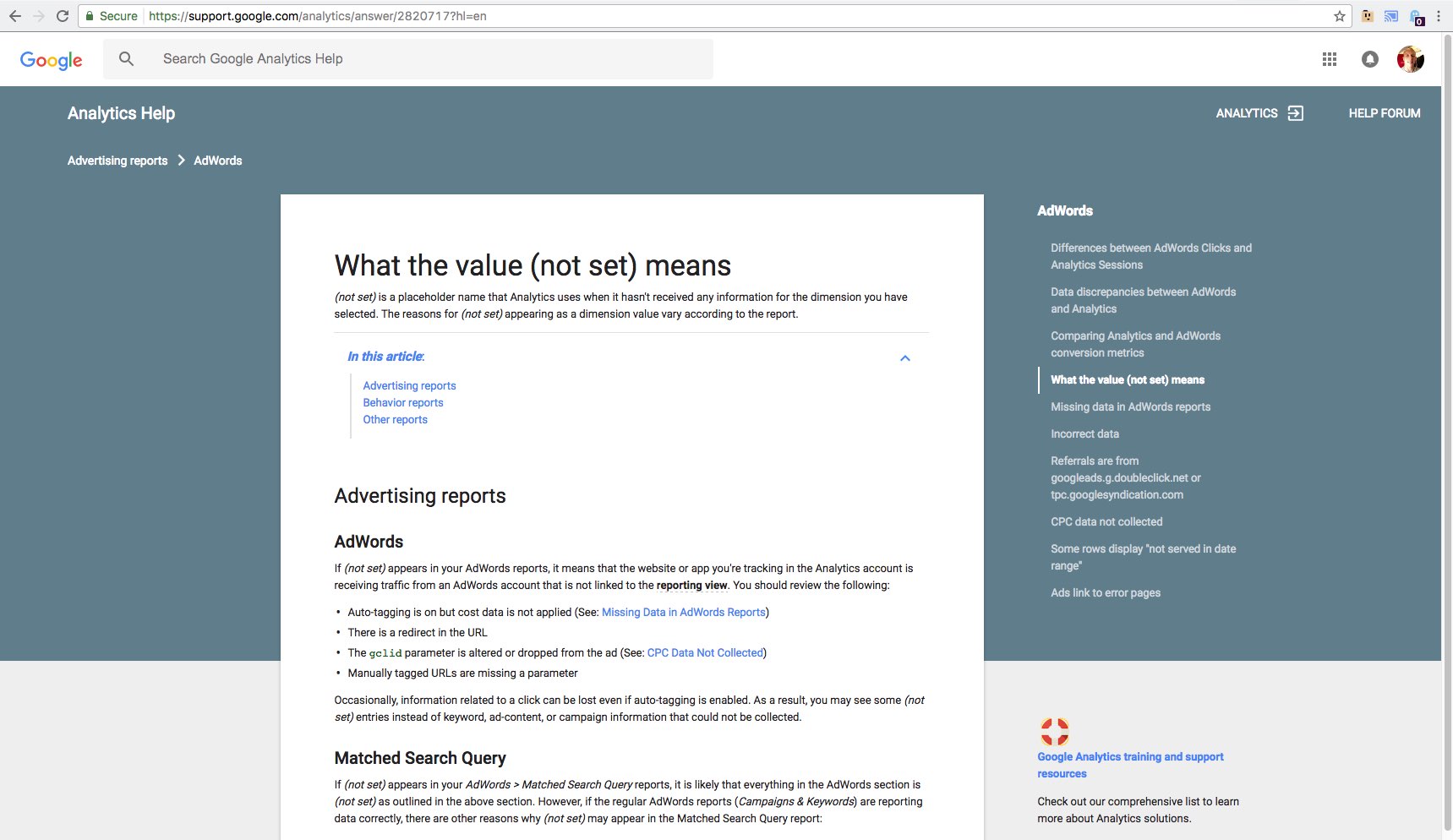
Task: Open your account profile avatar
Action: pyautogui.click(x=1412, y=59)
